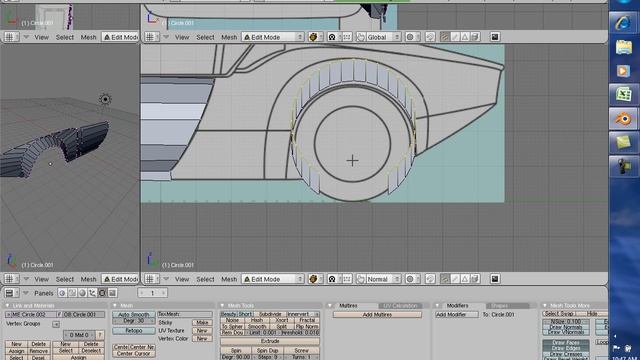Screen dimensions: 640x360
Task: Open the Global orientation dropdown
Action: pyautogui.click(x=383, y=37)
